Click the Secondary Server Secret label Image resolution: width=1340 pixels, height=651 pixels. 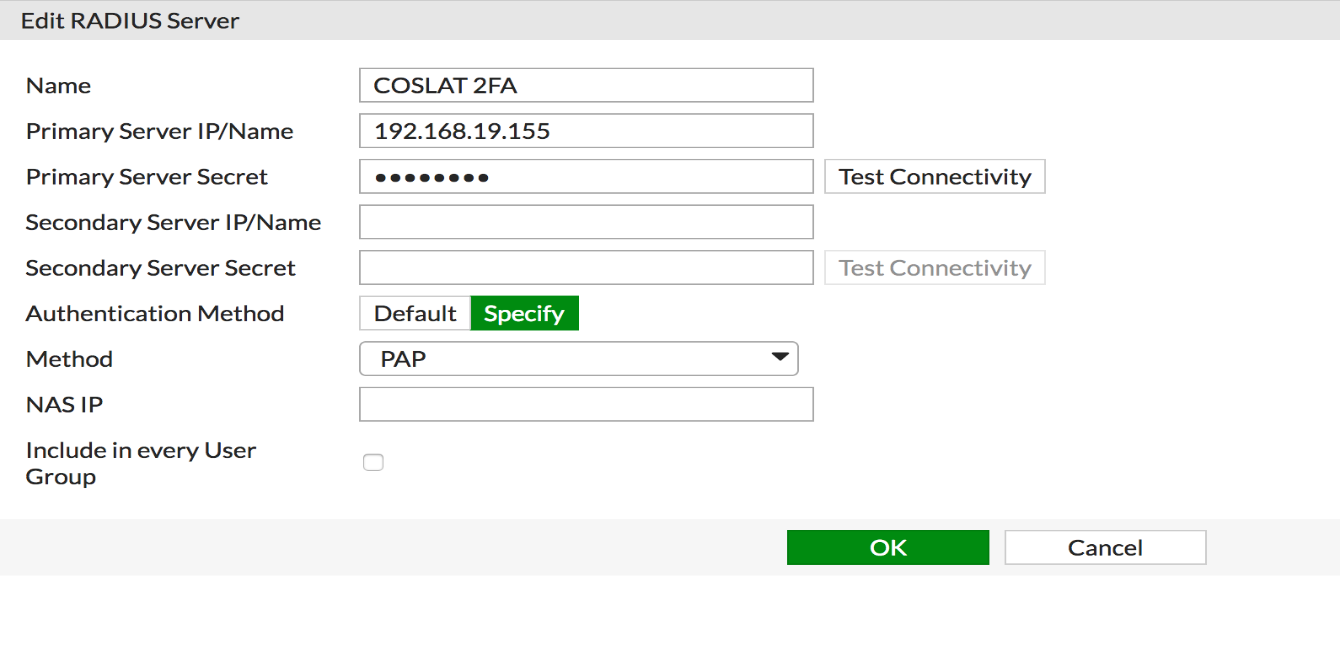coord(161,268)
